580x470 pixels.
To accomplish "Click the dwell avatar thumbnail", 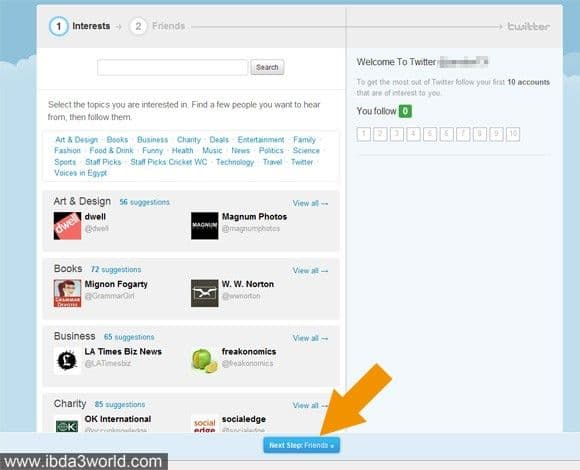I will point(67,226).
